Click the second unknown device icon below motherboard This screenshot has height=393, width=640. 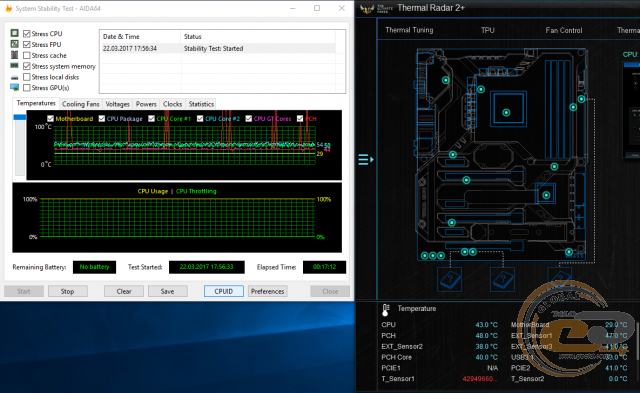[503, 280]
